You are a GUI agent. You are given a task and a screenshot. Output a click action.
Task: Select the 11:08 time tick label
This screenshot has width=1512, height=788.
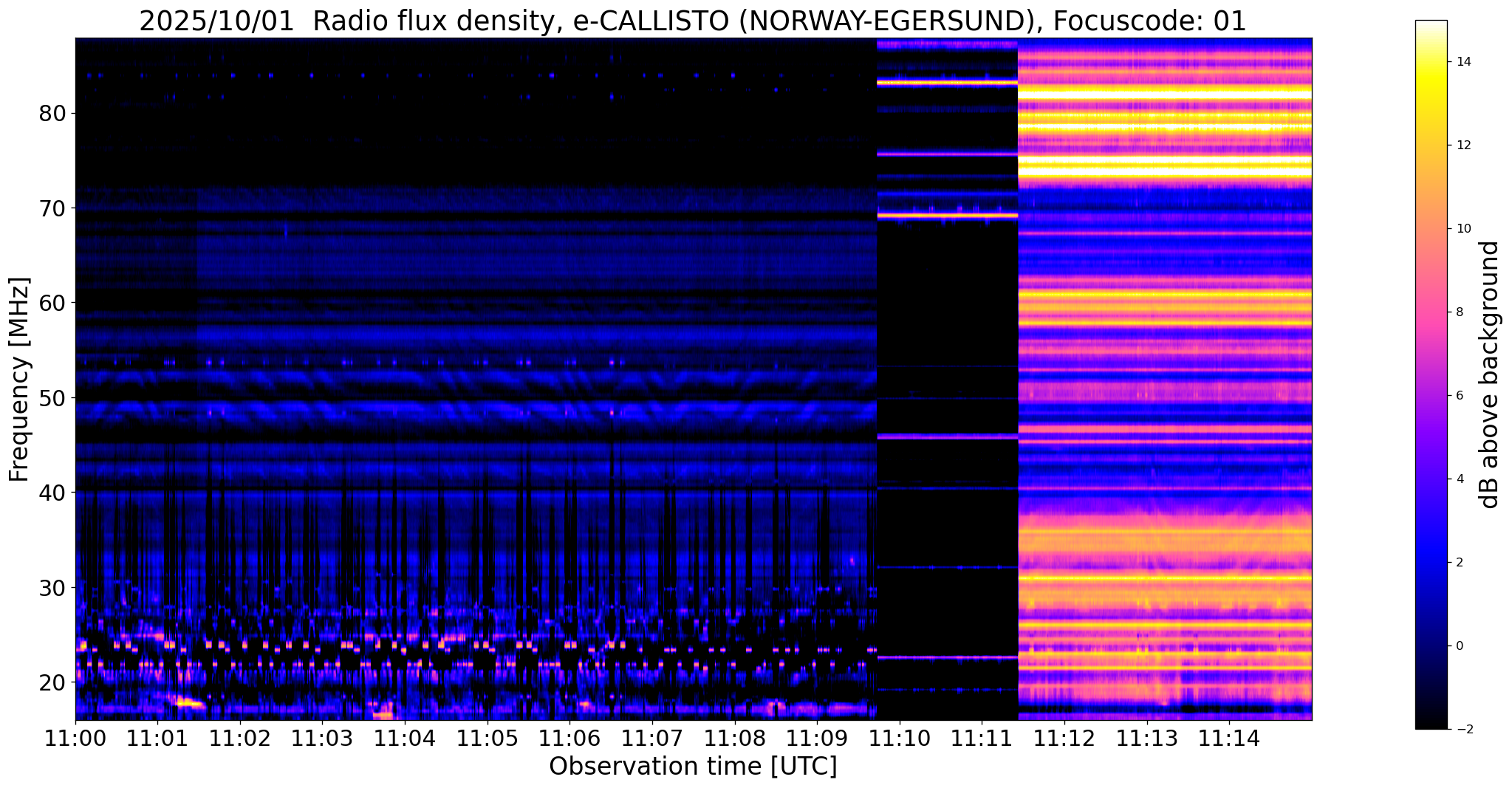(734, 739)
